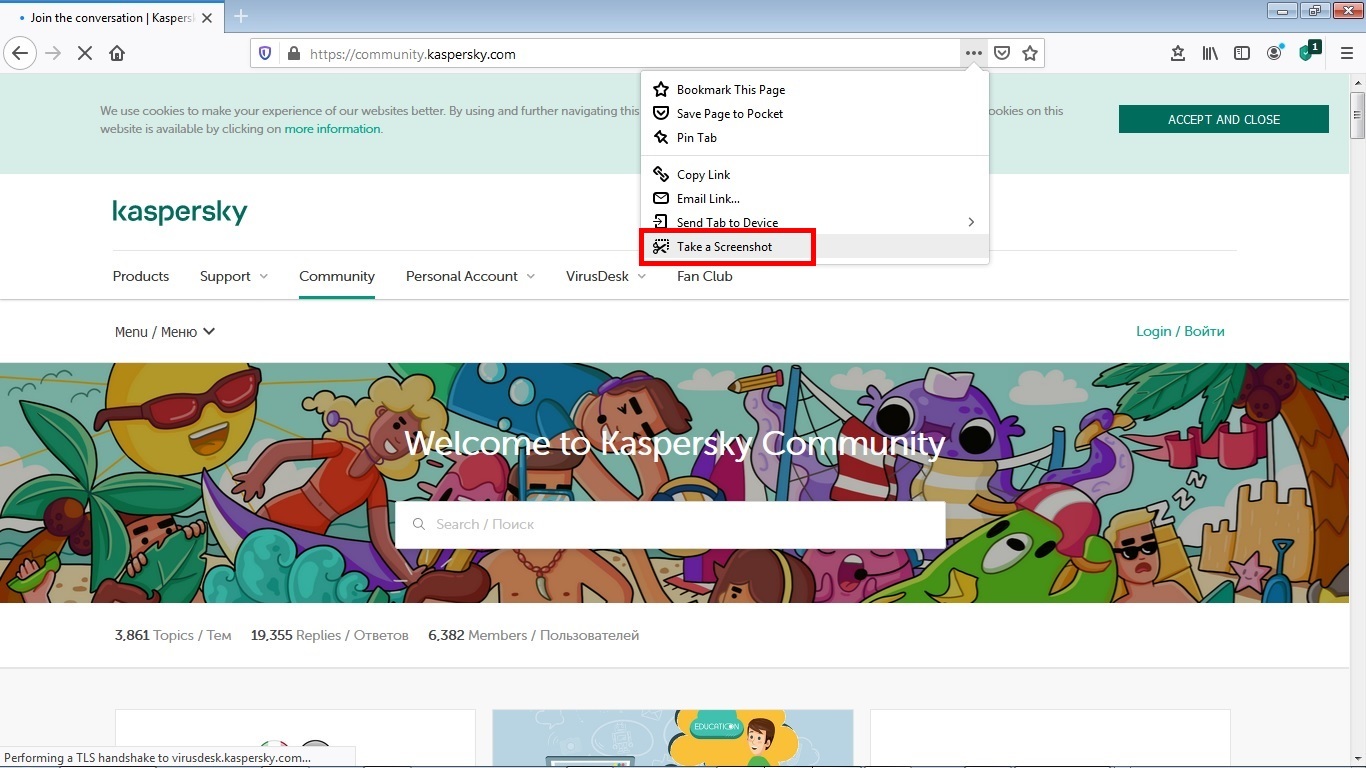Click the forward navigation arrow
1366x768 pixels.
coord(53,54)
